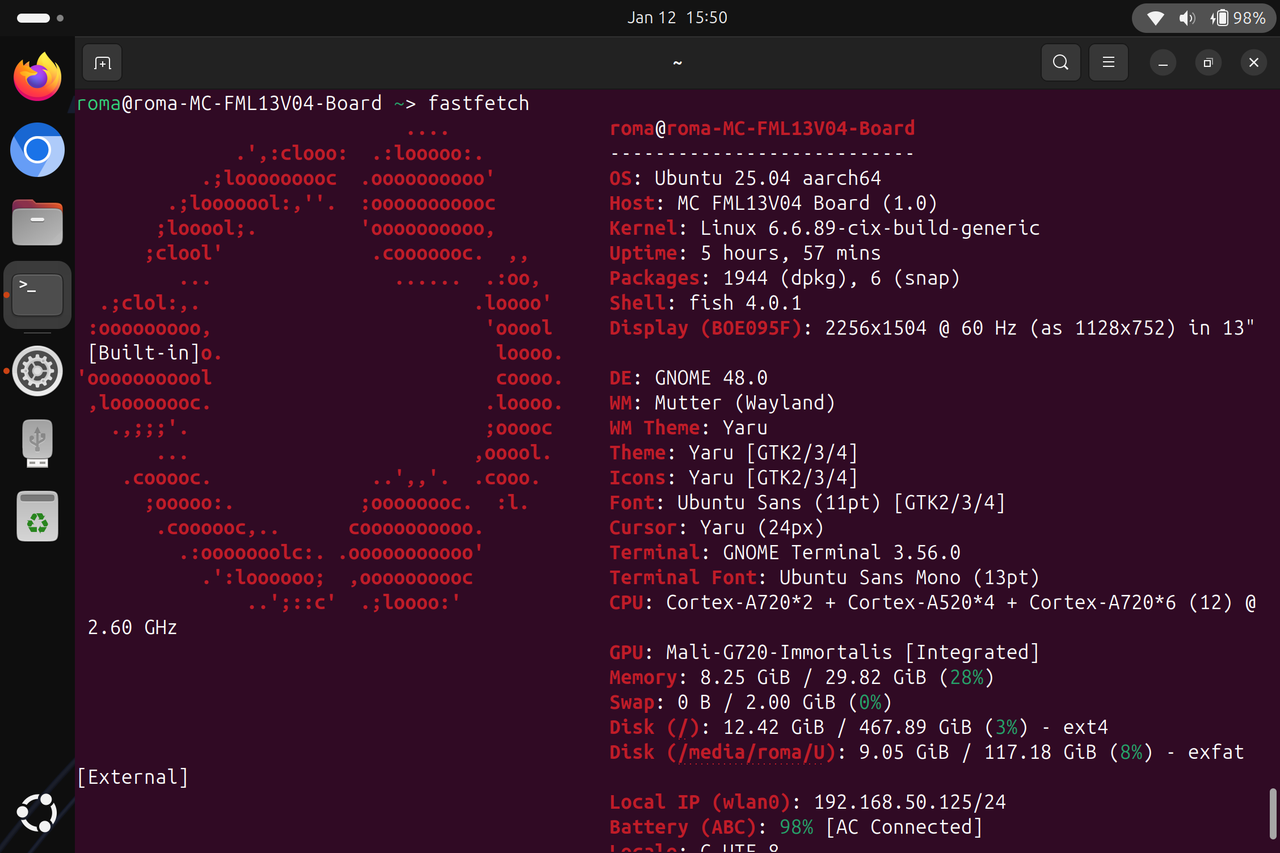Screen dimensions: 1280x853
Task: Open Files manager from the dock
Action: (x=37, y=223)
